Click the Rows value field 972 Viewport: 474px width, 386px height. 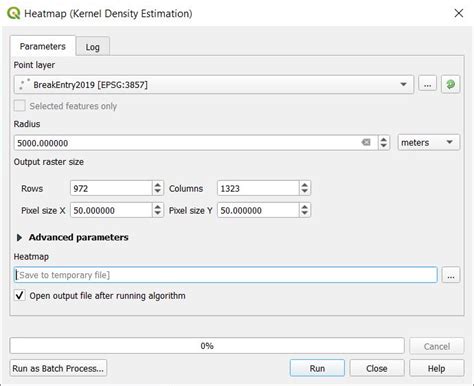[x=111, y=188]
